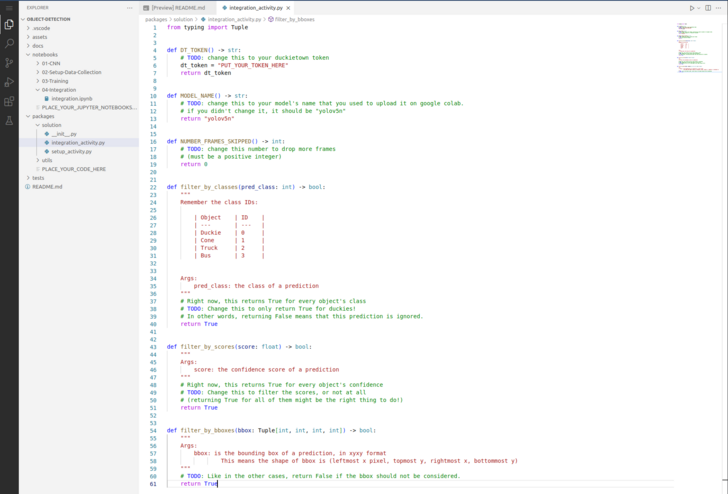Click the "PUT_YOUR_TOKEN_HERE" string

[253, 65]
